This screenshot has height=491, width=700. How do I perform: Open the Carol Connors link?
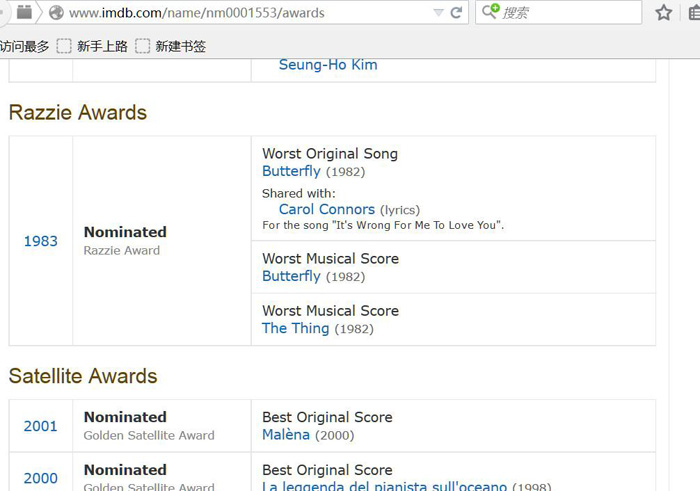pos(327,209)
